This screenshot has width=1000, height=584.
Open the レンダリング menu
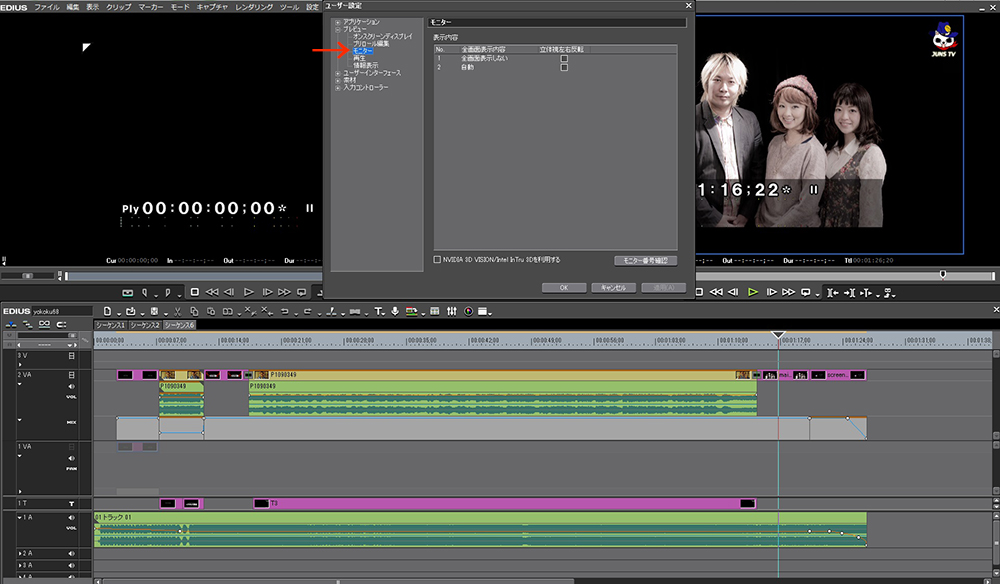point(254,7)
